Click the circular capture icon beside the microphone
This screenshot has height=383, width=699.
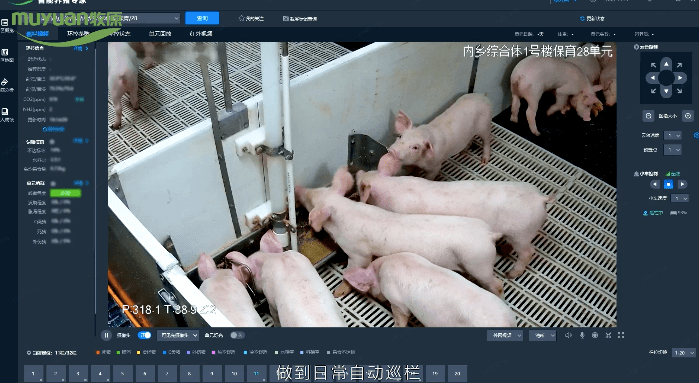(595, 335)
